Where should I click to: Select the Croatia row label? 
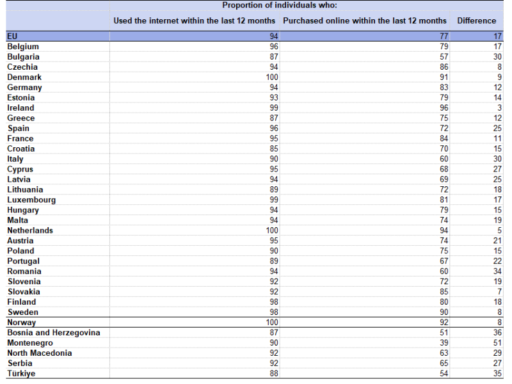pyautogui.click(x=21, y=149)
